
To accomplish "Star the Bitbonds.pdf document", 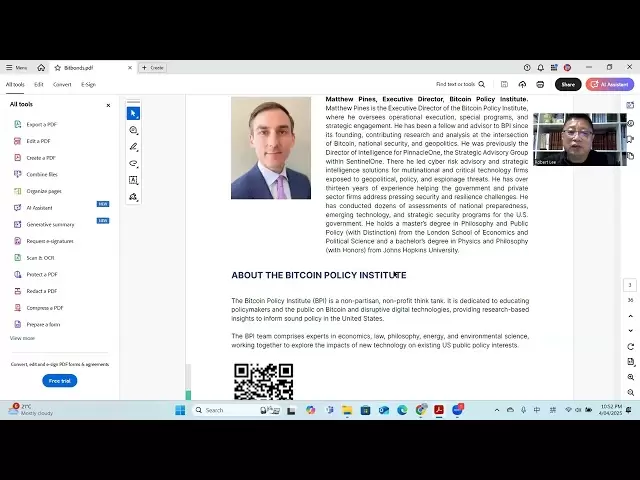I will (58, 68).
